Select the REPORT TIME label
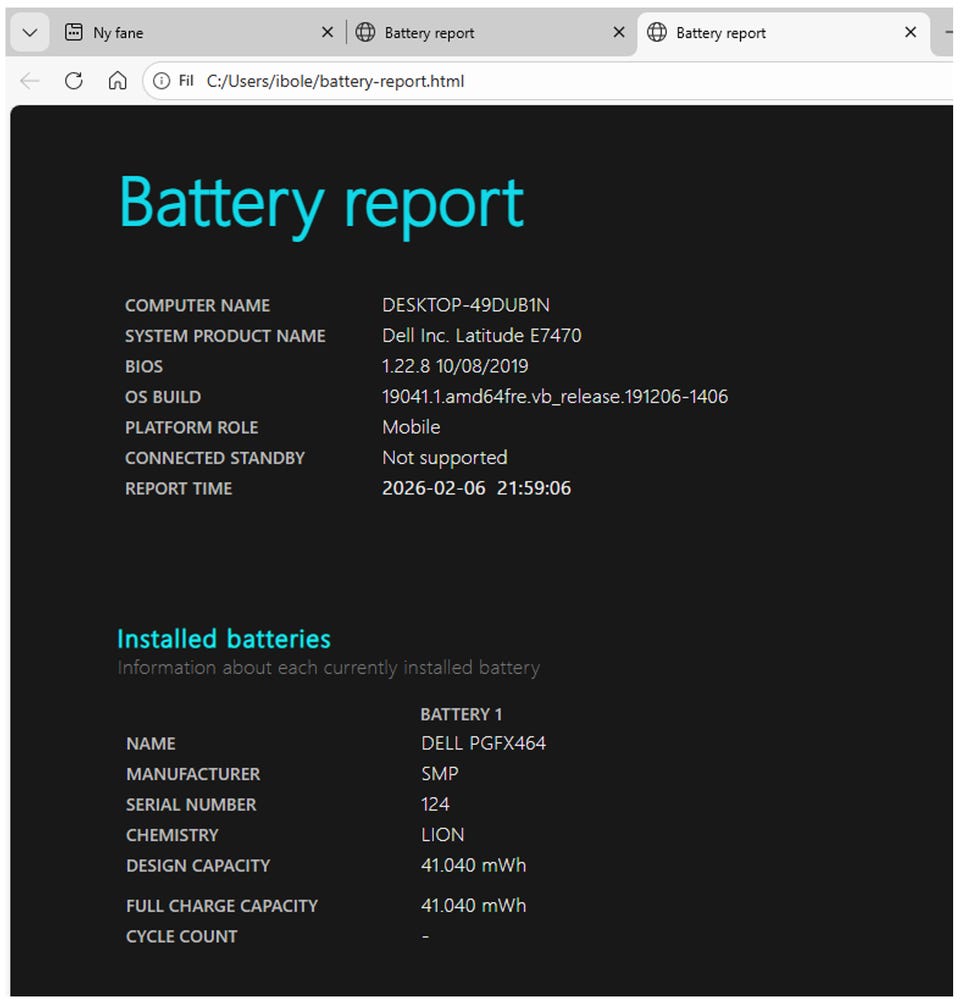This screenshot has width=960, height=1004. point(178,489)
